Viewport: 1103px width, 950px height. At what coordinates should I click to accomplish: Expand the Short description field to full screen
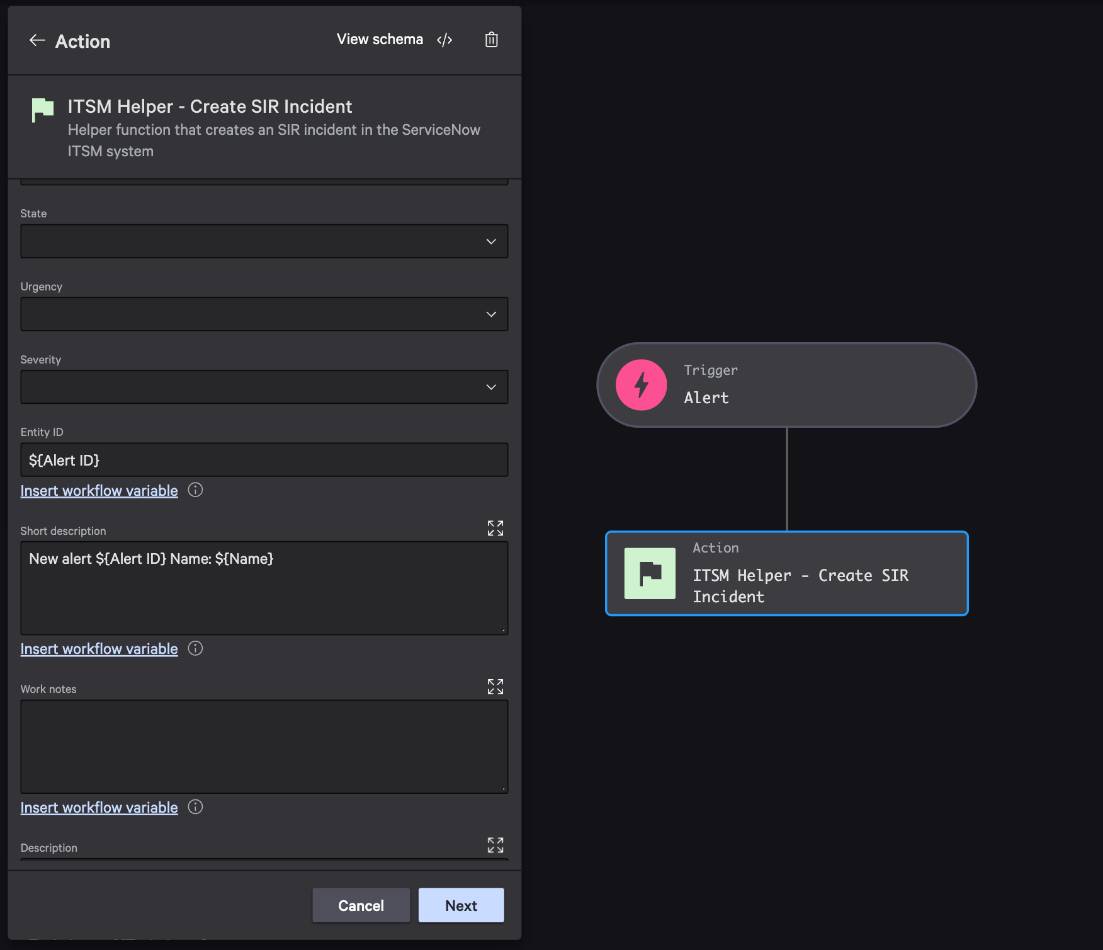[x=495, y=528]
